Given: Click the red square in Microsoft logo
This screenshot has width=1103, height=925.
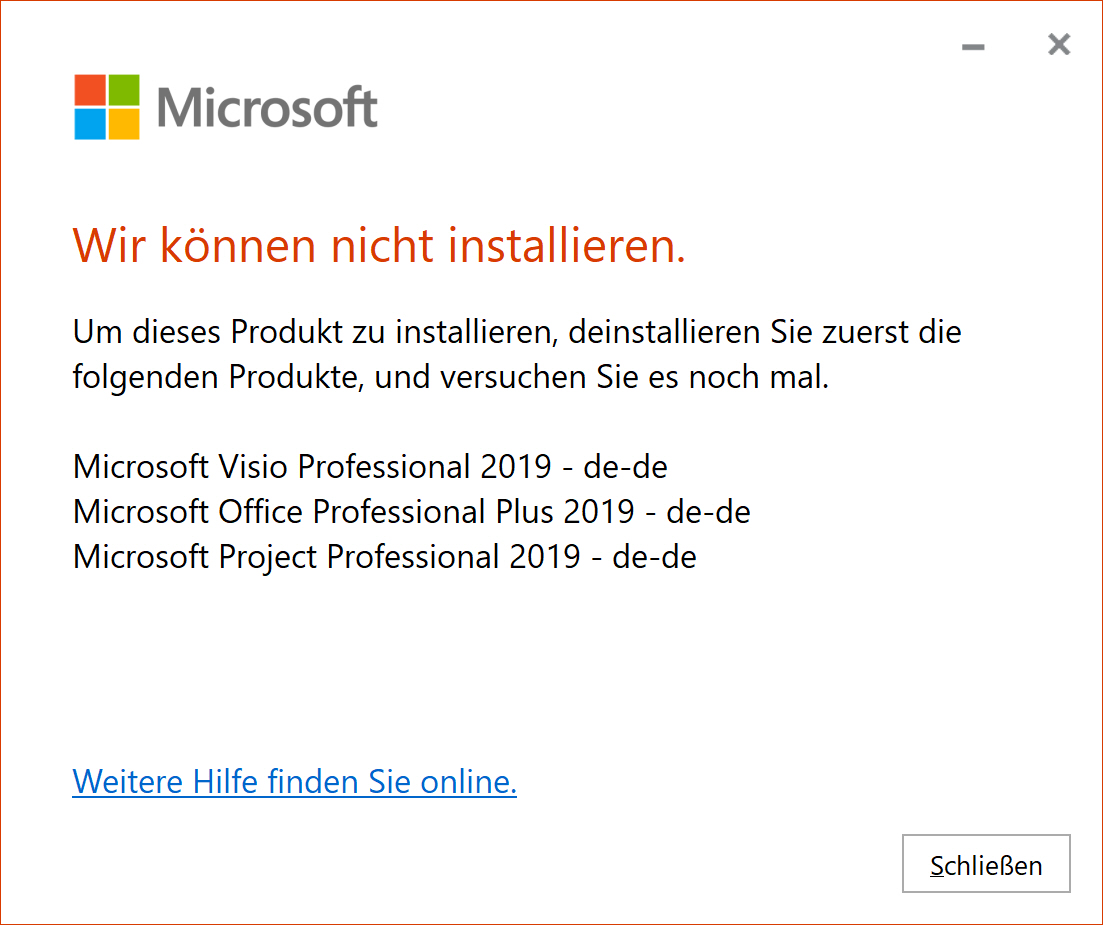Looking at the screenshot, I should tap(90, 90).
